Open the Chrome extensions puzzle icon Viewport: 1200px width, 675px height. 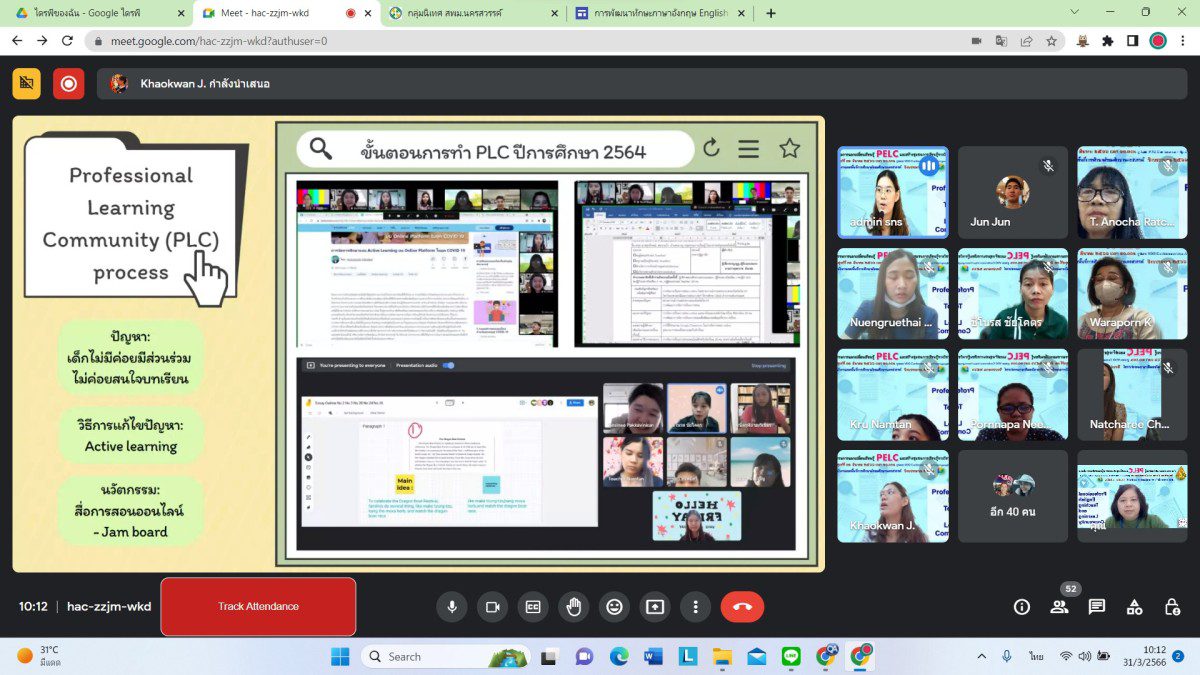pos(1108,41)
